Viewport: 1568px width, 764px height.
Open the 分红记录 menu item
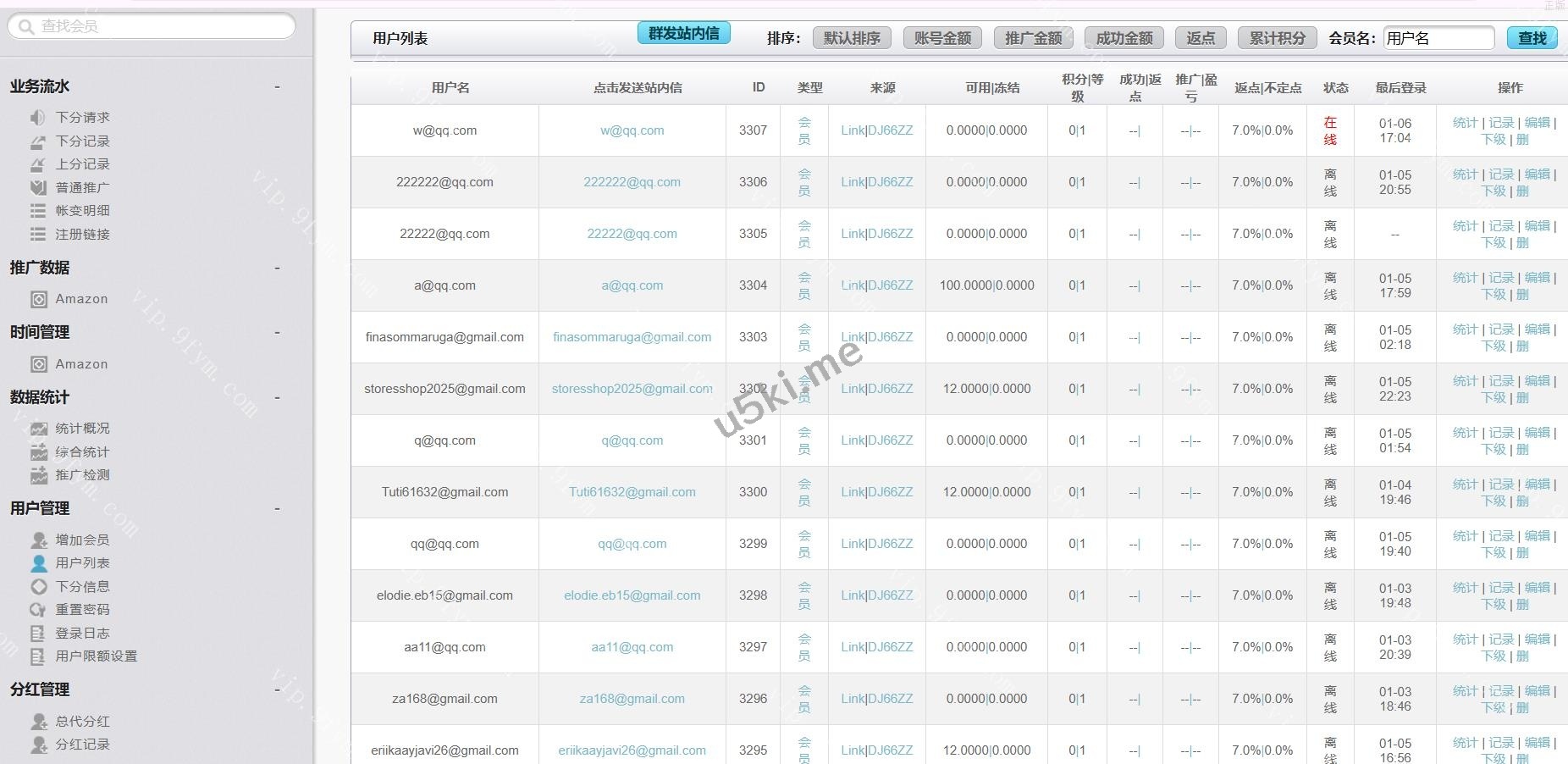(82, 745)
